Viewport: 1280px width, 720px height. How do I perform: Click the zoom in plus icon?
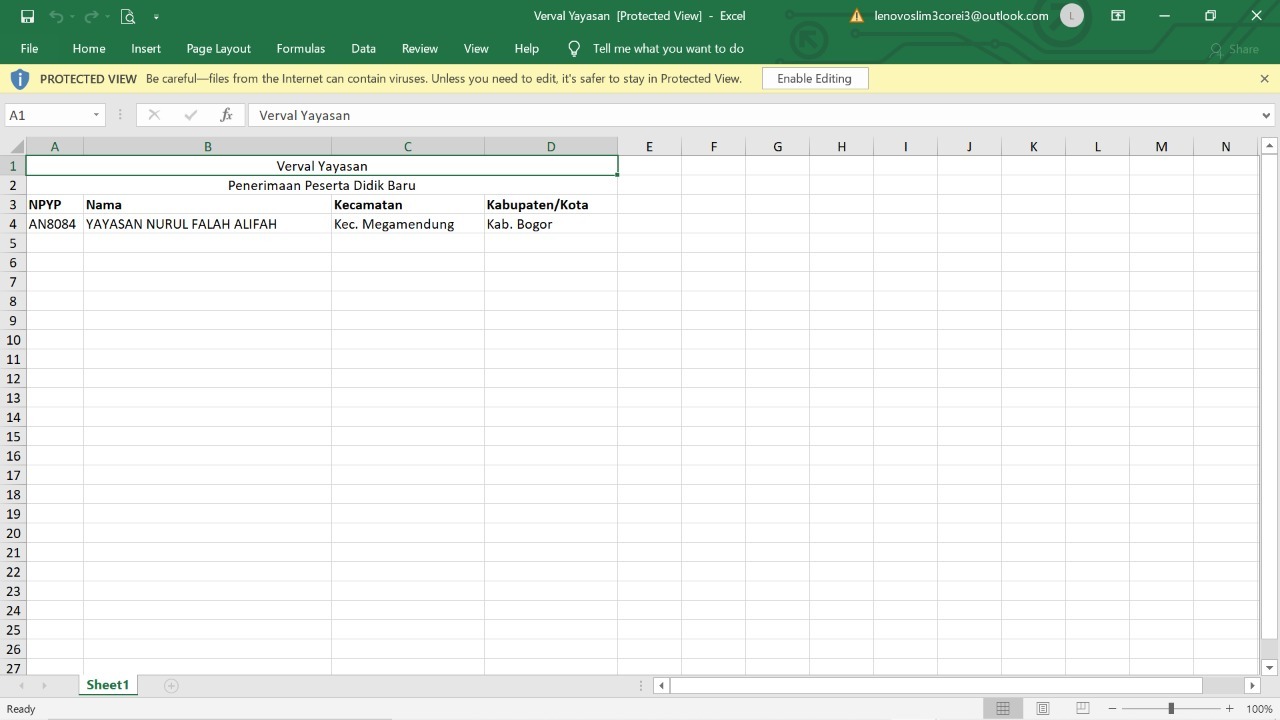tap(1229, 708)
